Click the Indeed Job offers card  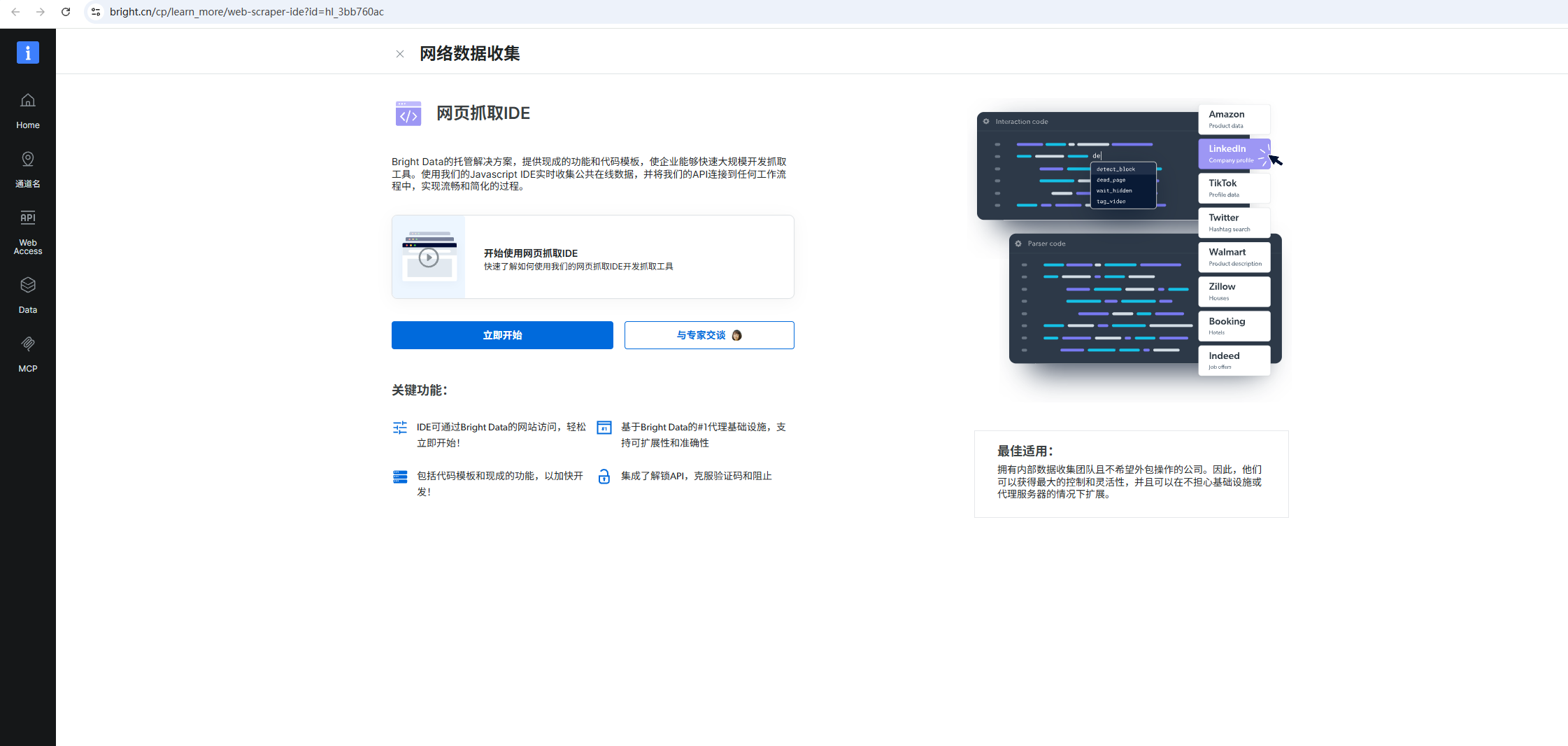pos(1234,360)
